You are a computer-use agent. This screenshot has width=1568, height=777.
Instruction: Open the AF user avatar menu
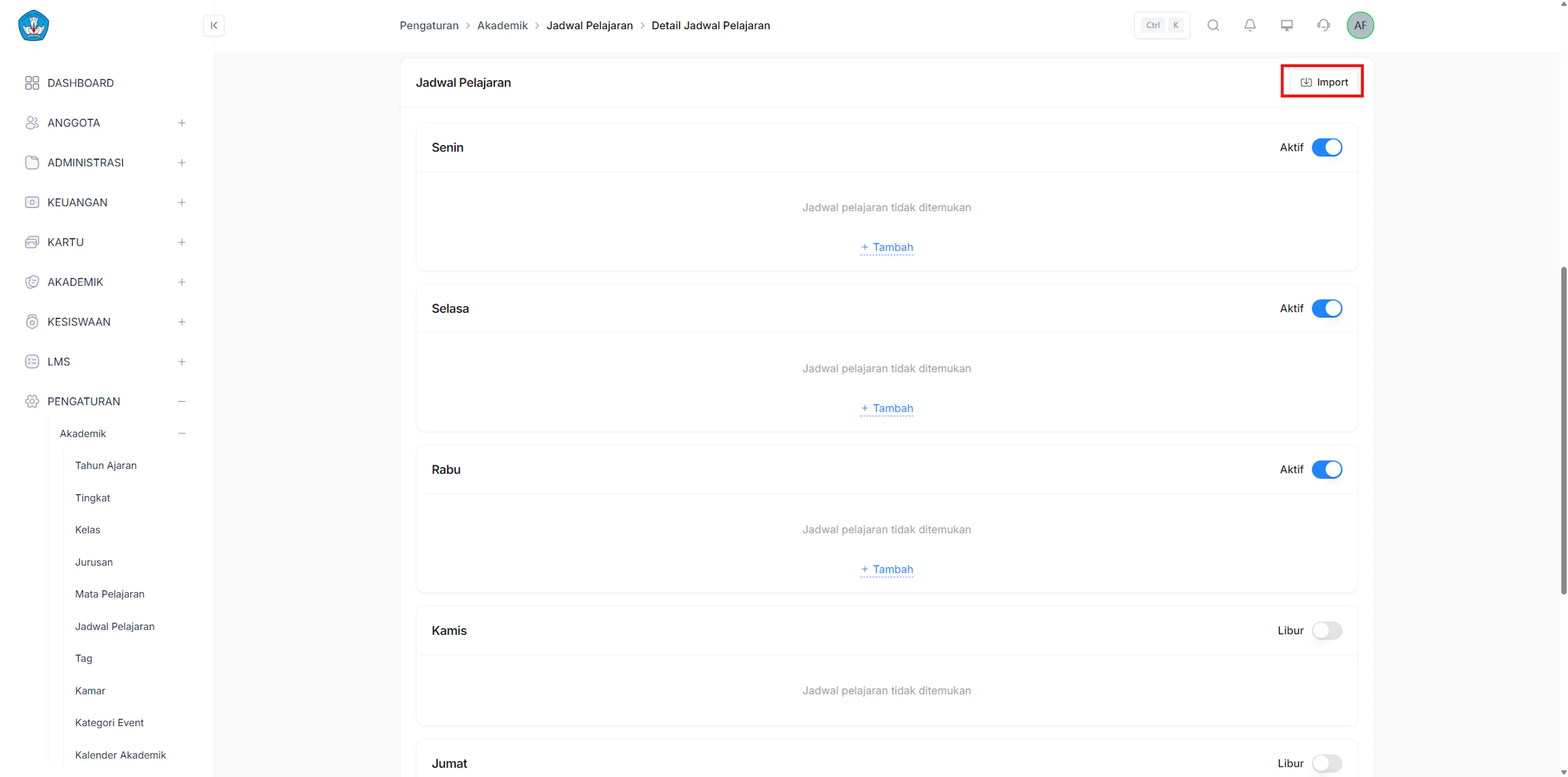(x=1360, y=26)
